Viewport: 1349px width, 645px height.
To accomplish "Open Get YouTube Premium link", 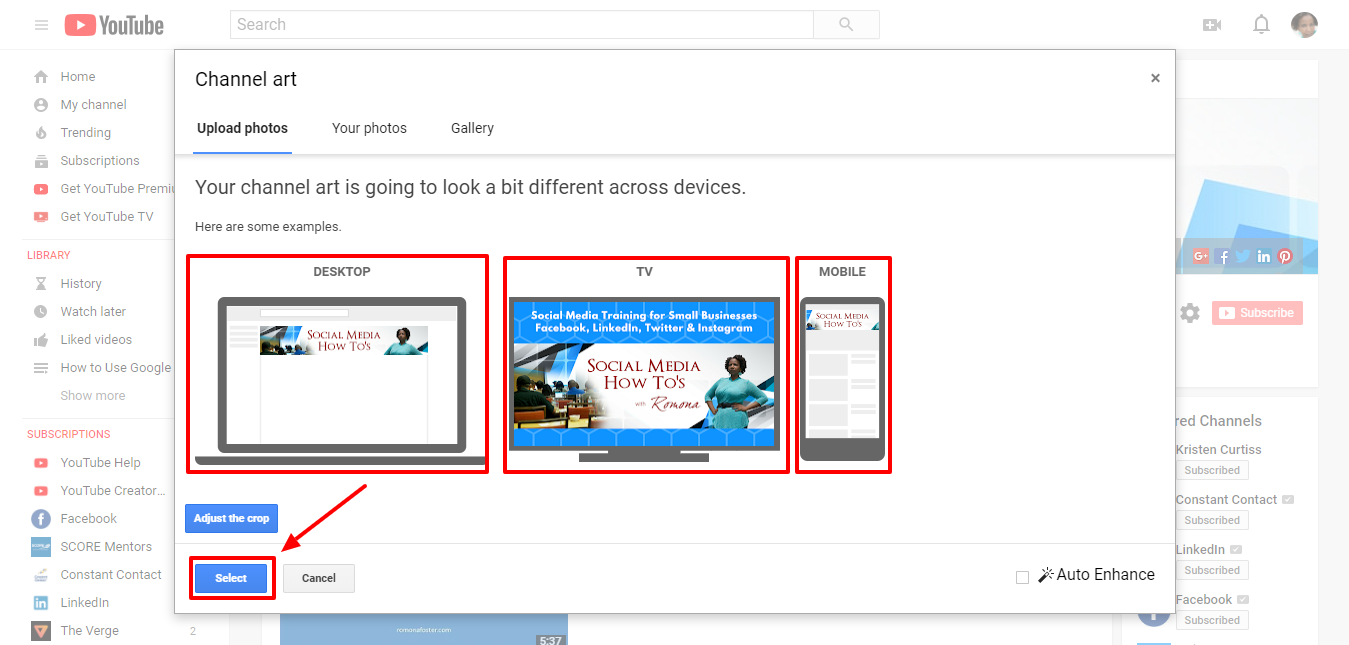I will [118, 189].
